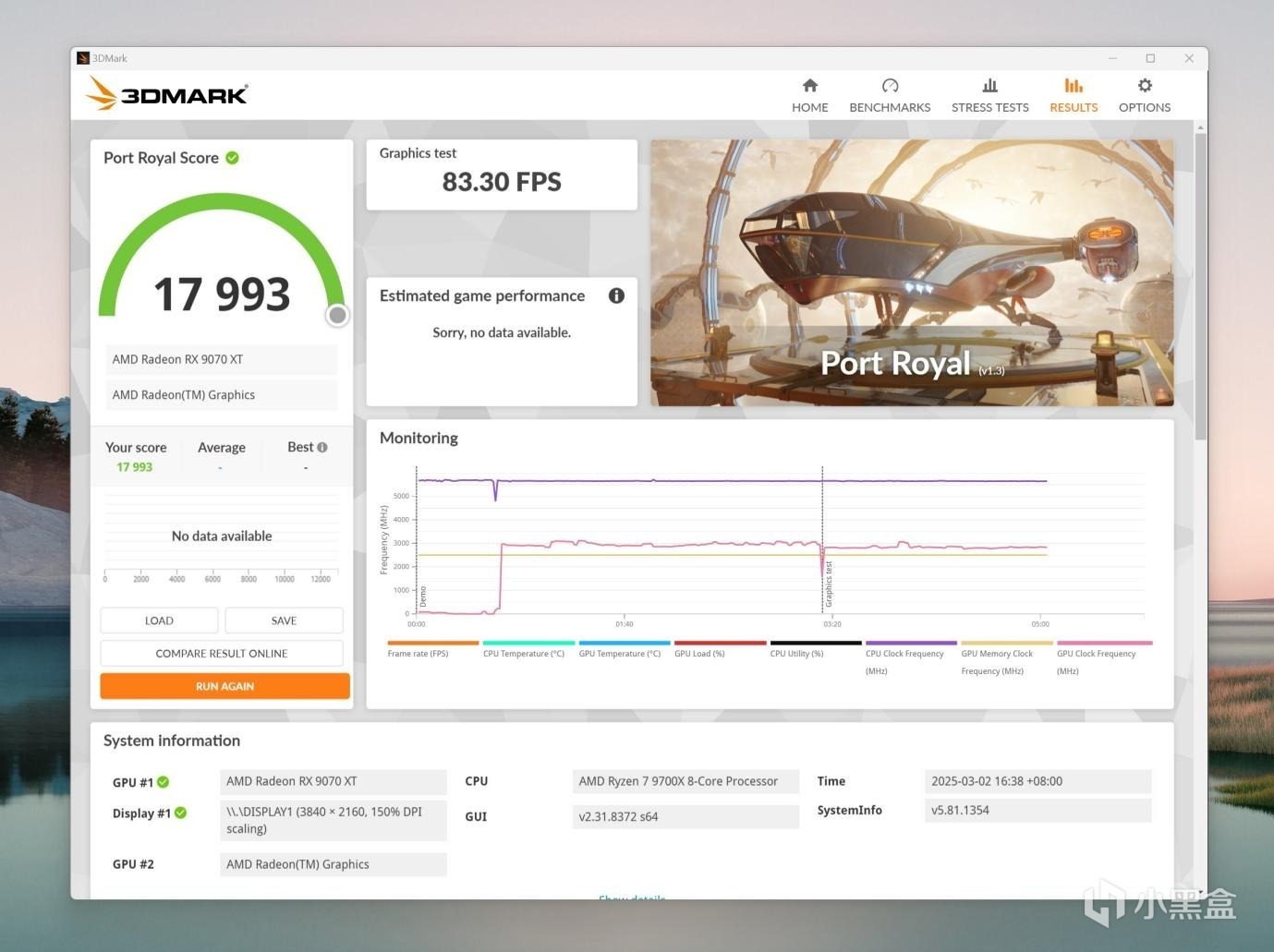Select the Results bar chart icon

pyautogui.click(x=1074, y=86)
